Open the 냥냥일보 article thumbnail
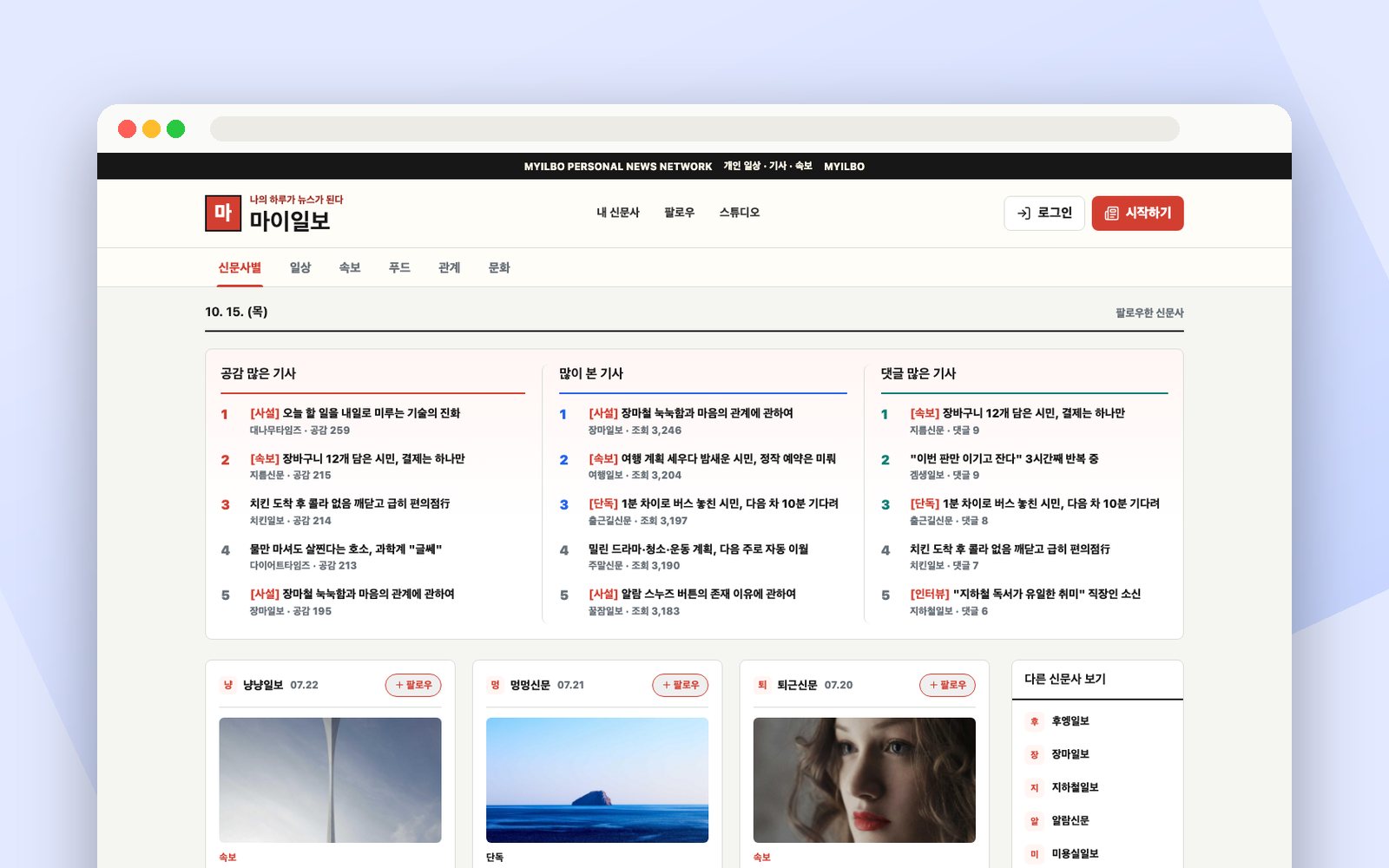Viewport: 1389px width, 868px height. coord(330,780)
